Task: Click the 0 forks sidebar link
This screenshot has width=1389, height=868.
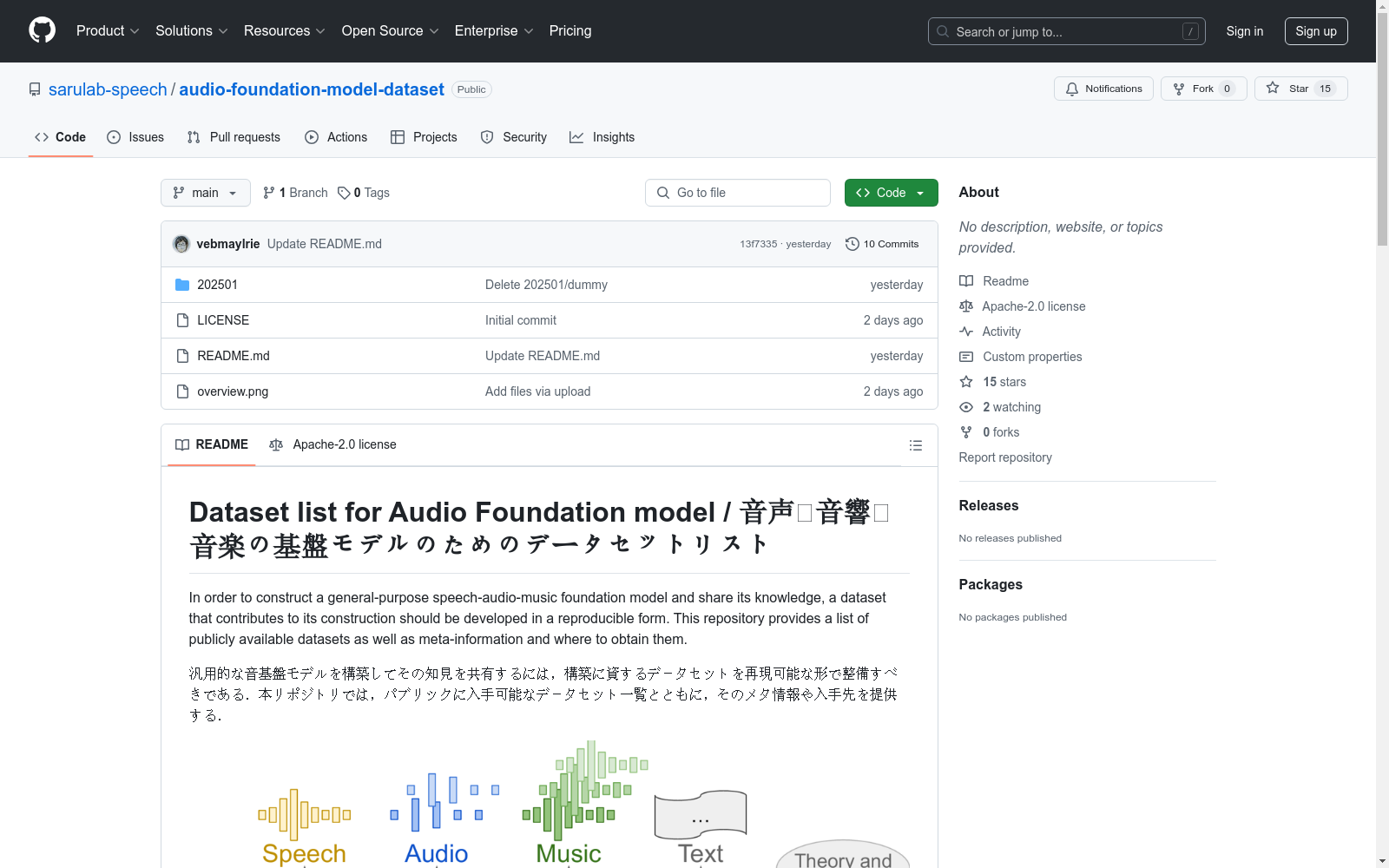Action: click(1000, 432)
